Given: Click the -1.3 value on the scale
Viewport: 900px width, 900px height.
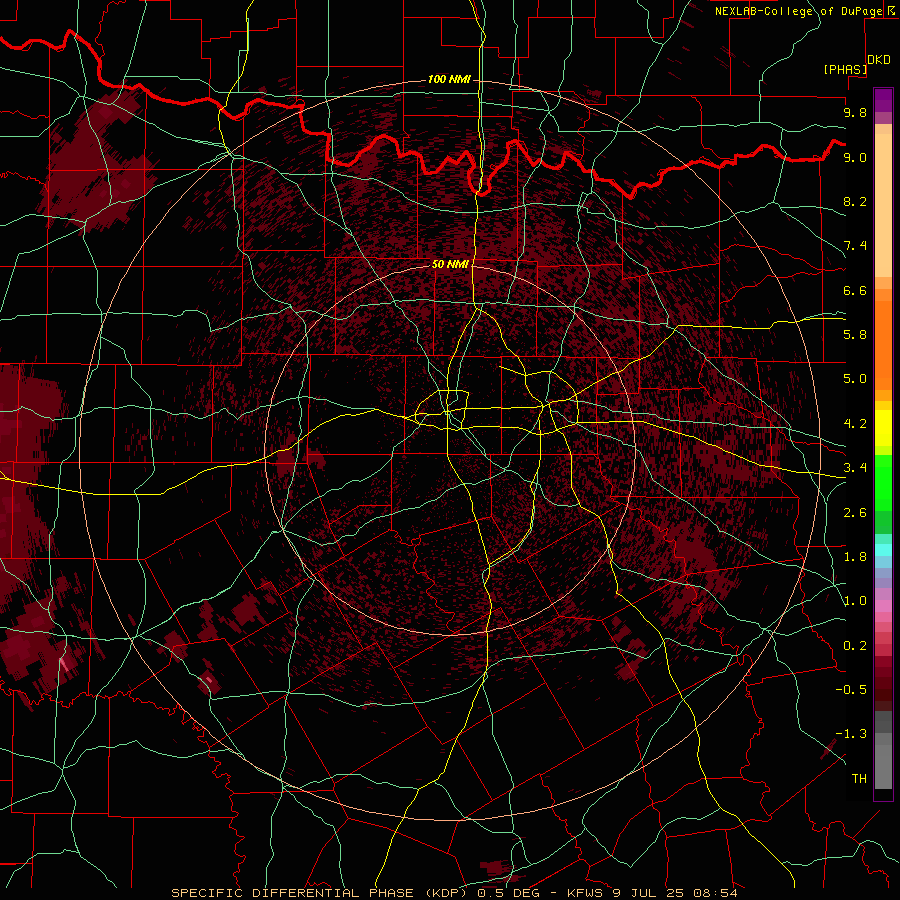Looking at the screenshot, I should (851, 734).
